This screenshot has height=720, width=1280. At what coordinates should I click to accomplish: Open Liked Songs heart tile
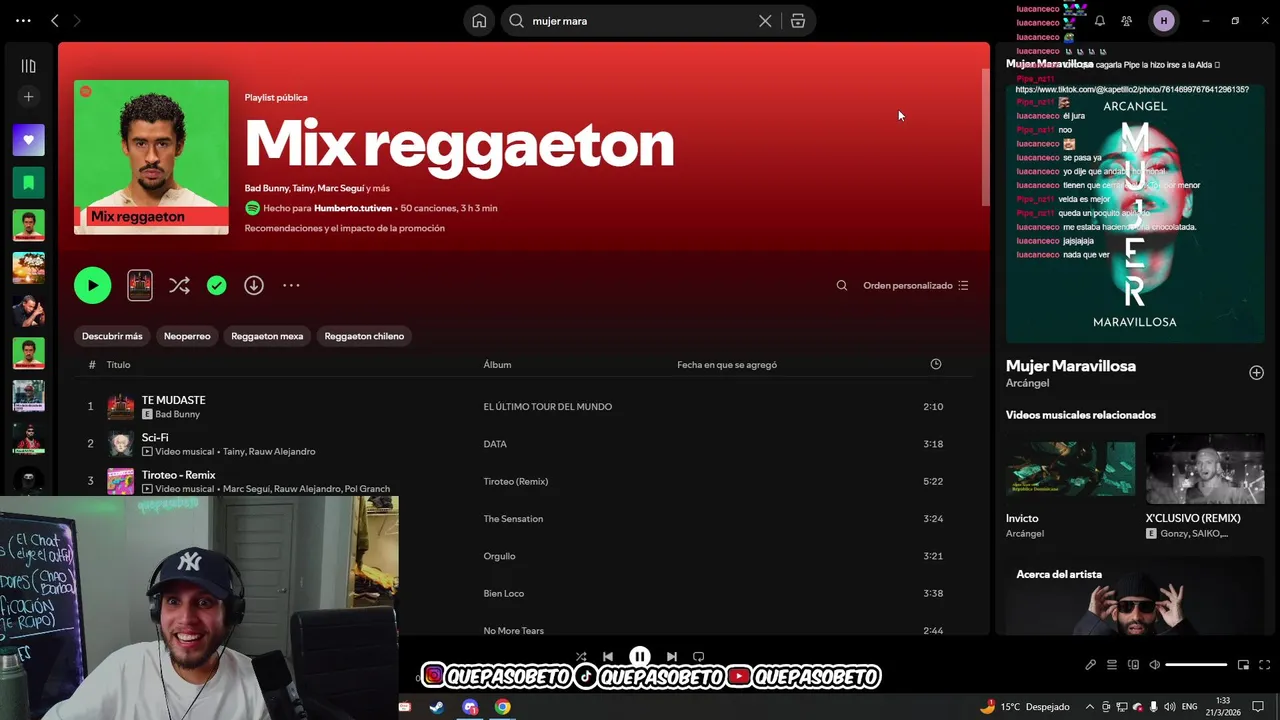(29, 140)
